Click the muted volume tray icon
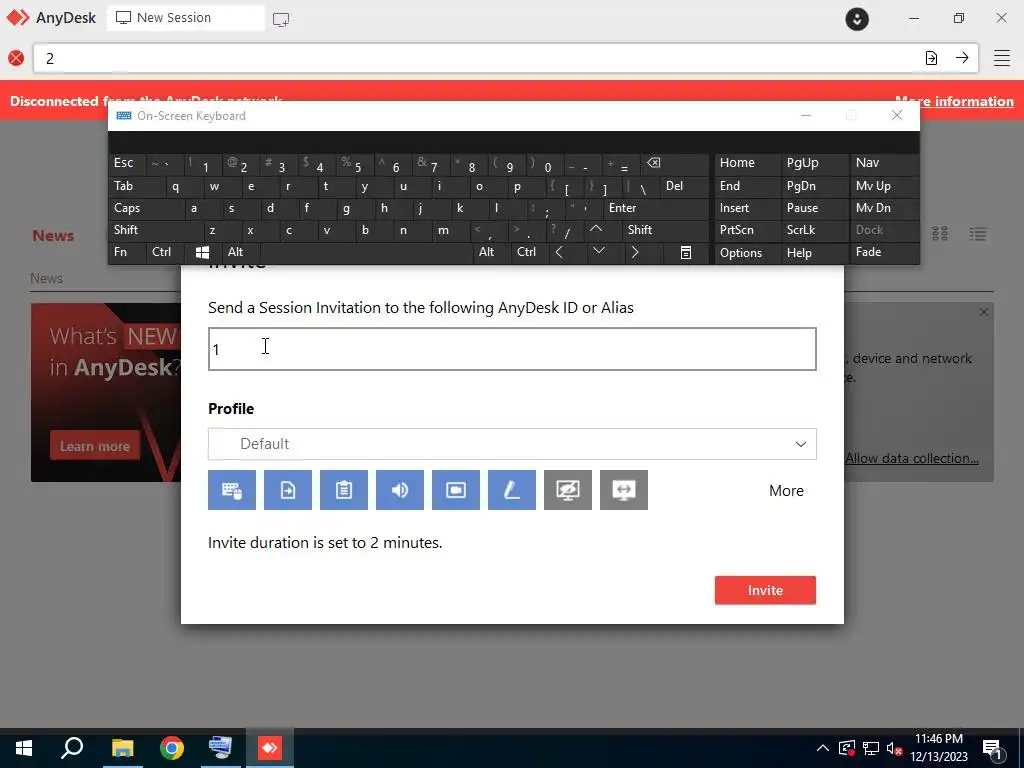Screen dimensions: 1024x768 click(894, 748)
